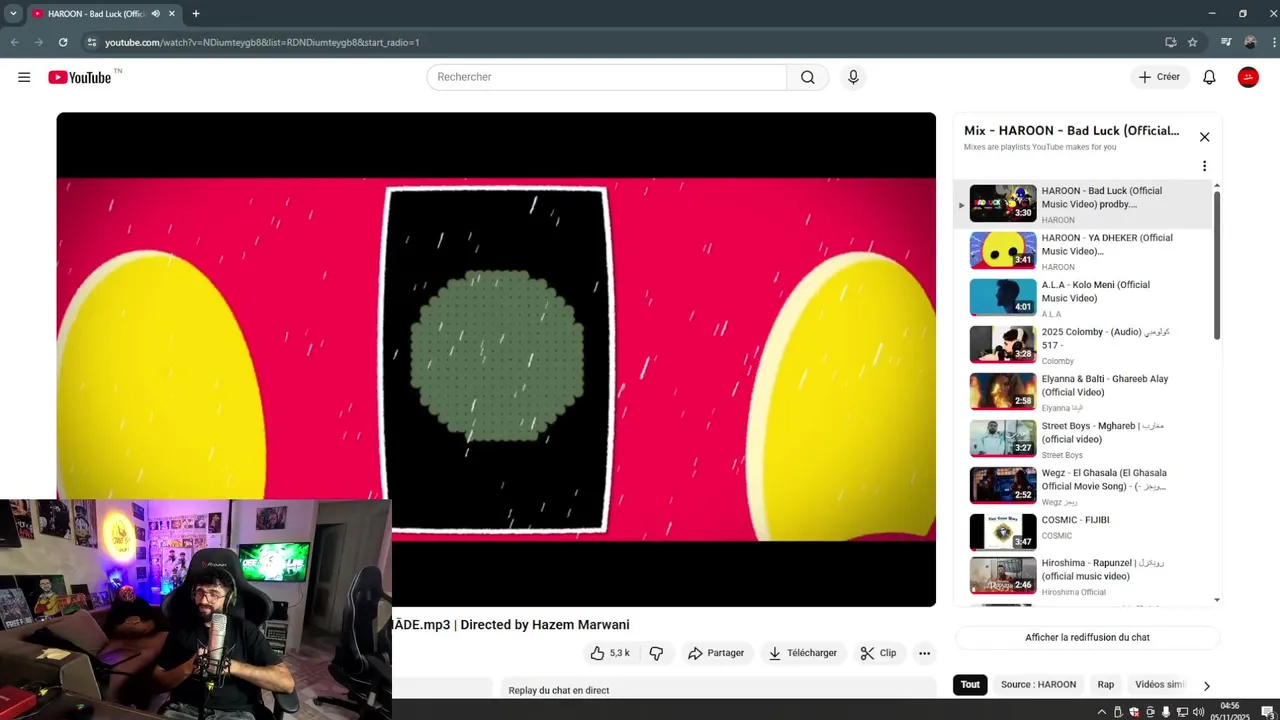Dislike the video with thumbs down
The image size is (1280, 720).
pyautogui.click(x=657, y=653)
